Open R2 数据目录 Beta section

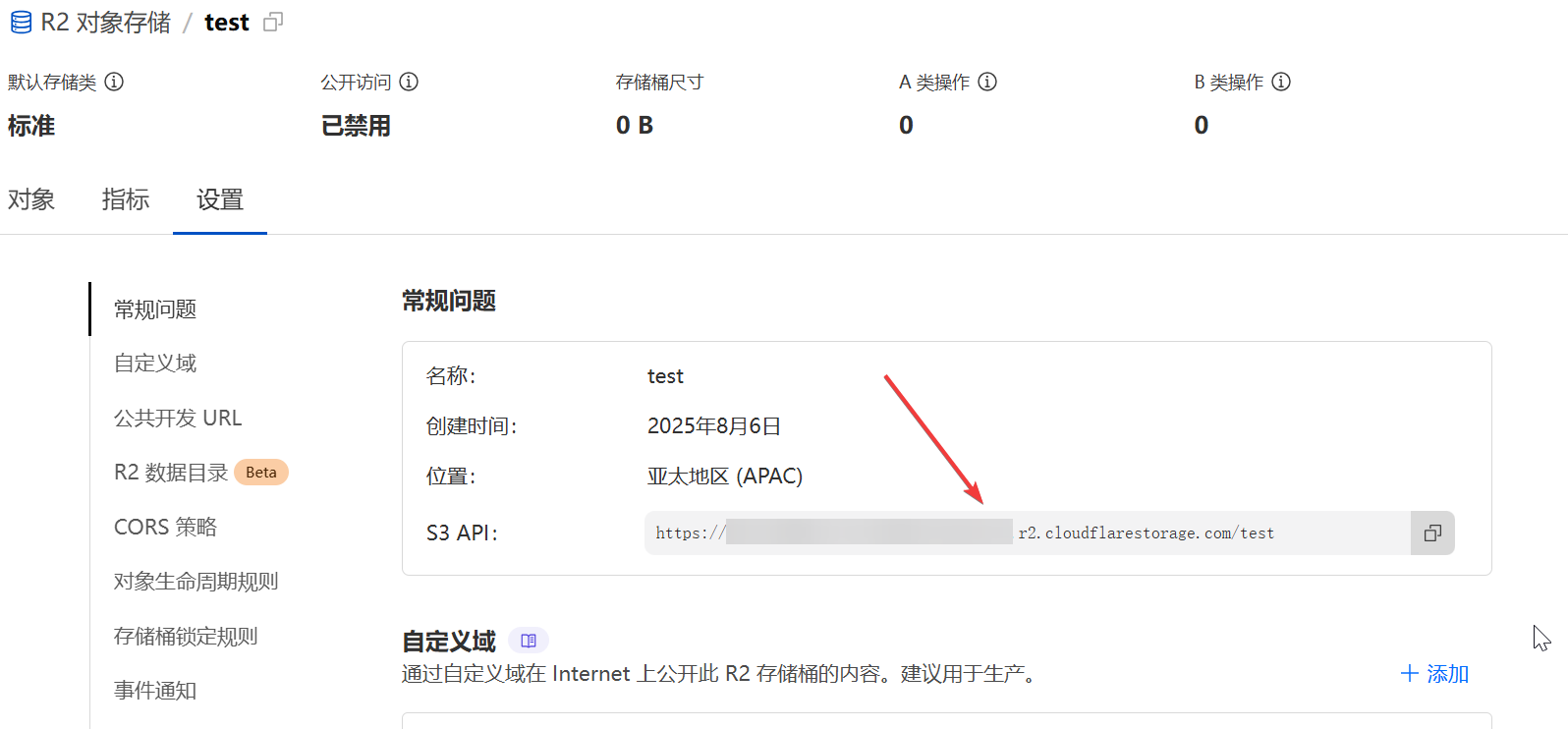coord(171,473)
